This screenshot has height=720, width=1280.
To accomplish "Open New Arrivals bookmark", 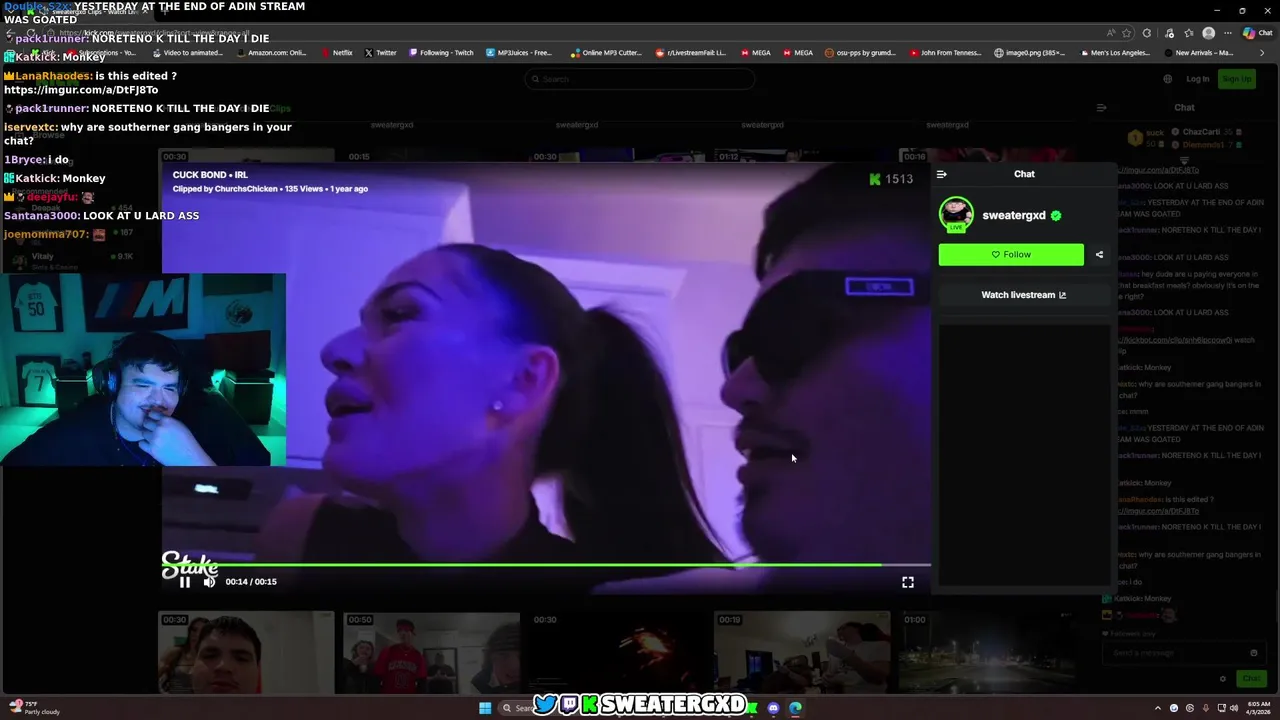I will tap(1199, 53).
